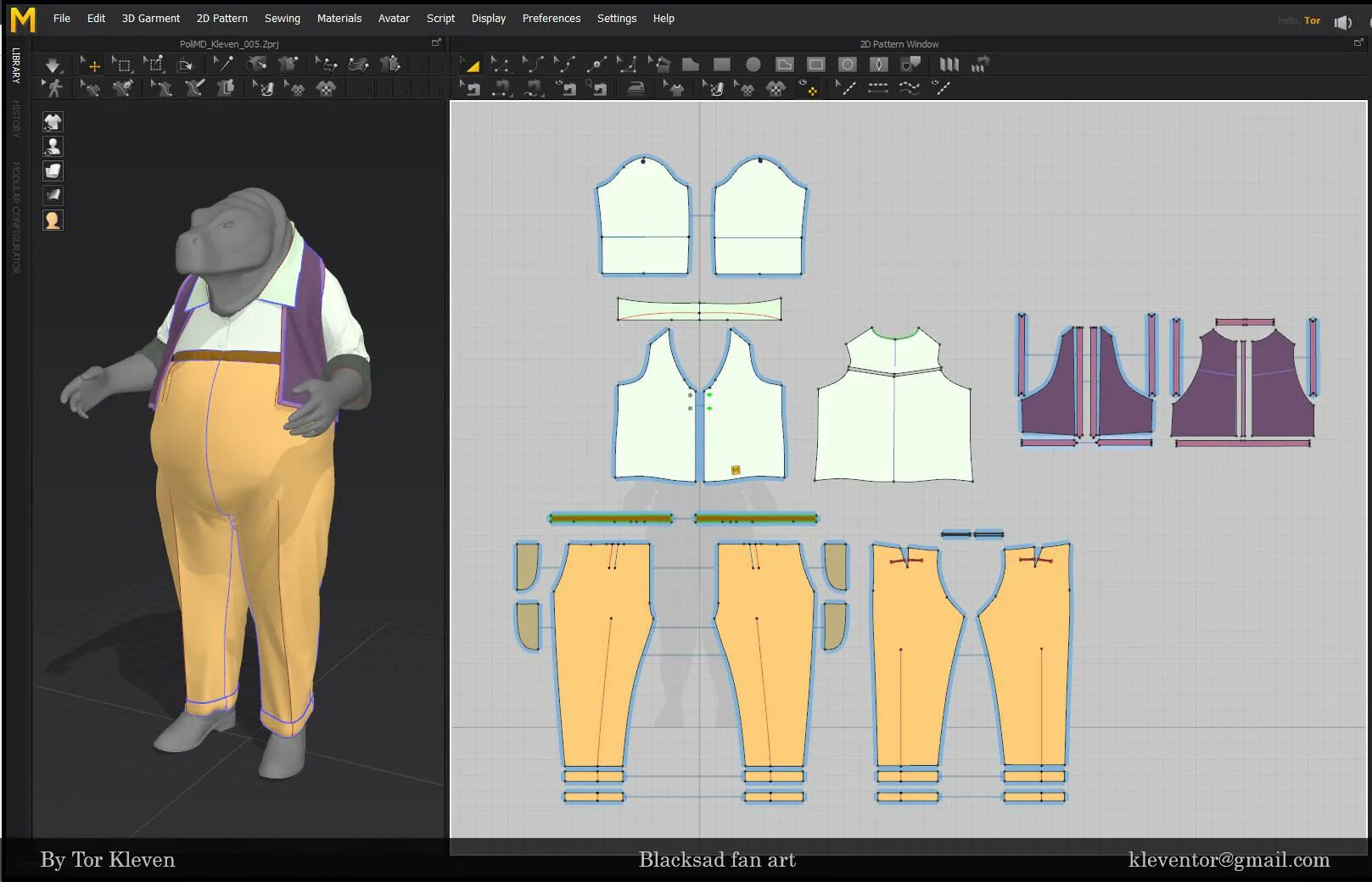Screen dimensions: 1372x882
Task: Activate the Steam iron tool
Action: (x=636, y=88)
